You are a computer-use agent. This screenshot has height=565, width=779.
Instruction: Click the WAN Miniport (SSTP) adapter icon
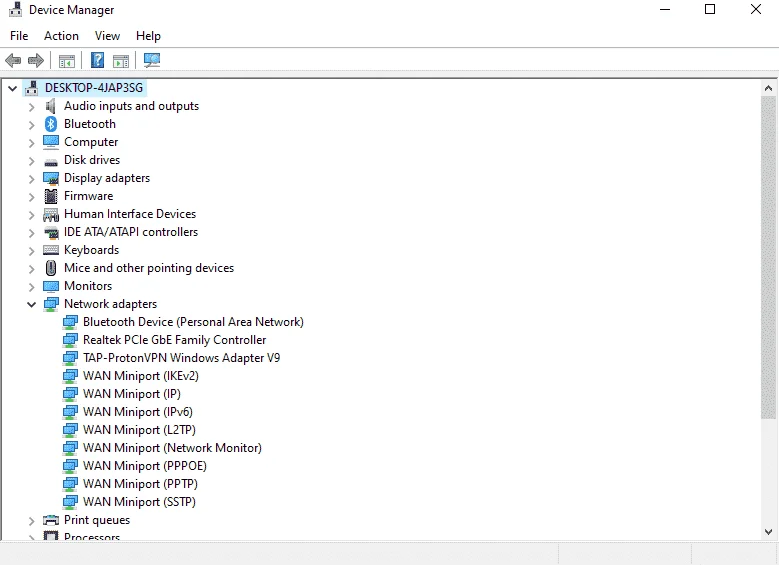(x=70, y=502)
